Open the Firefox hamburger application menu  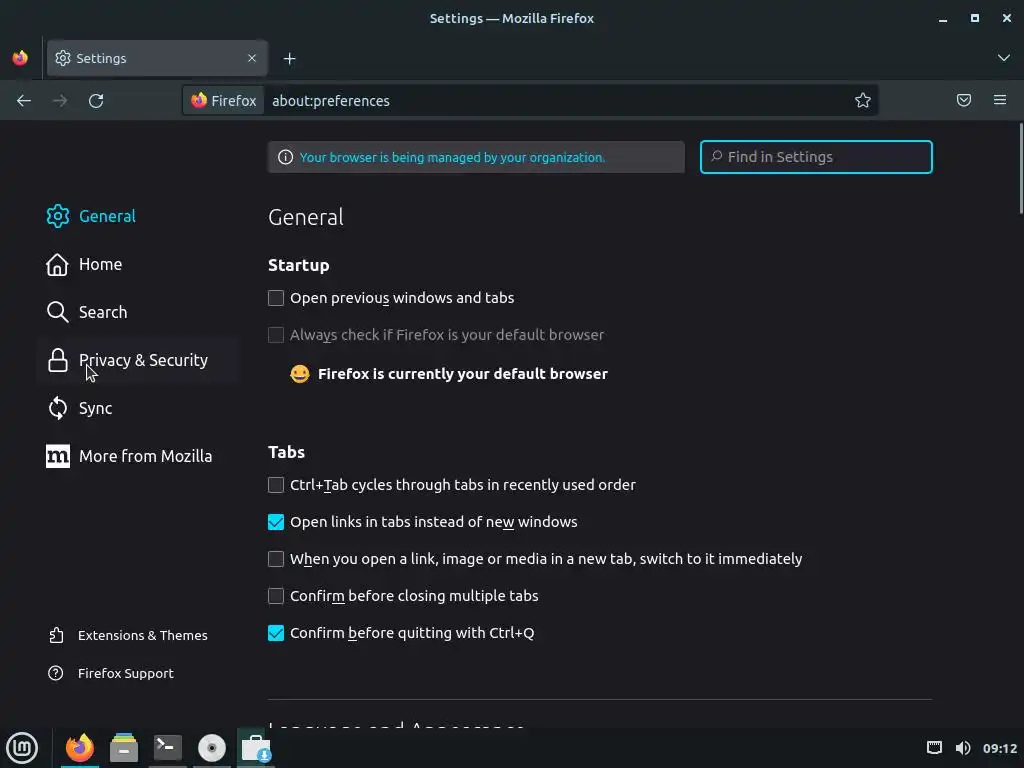[1000, 100]
